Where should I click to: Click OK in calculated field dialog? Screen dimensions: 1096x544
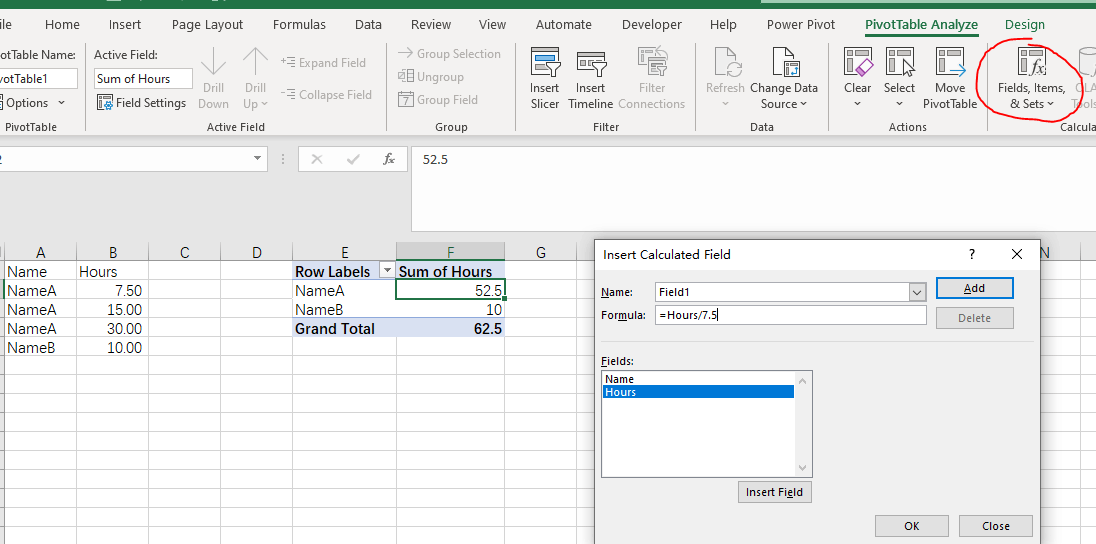pyautogui.click(x=911, y=526)
